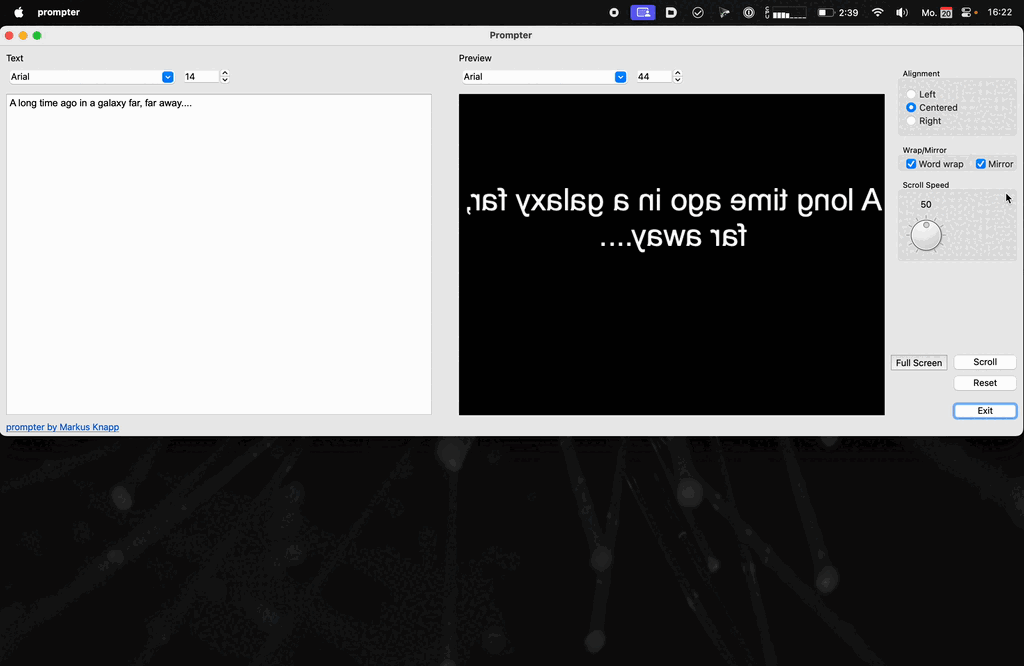Open the battery status menu

tap(838, 12)
